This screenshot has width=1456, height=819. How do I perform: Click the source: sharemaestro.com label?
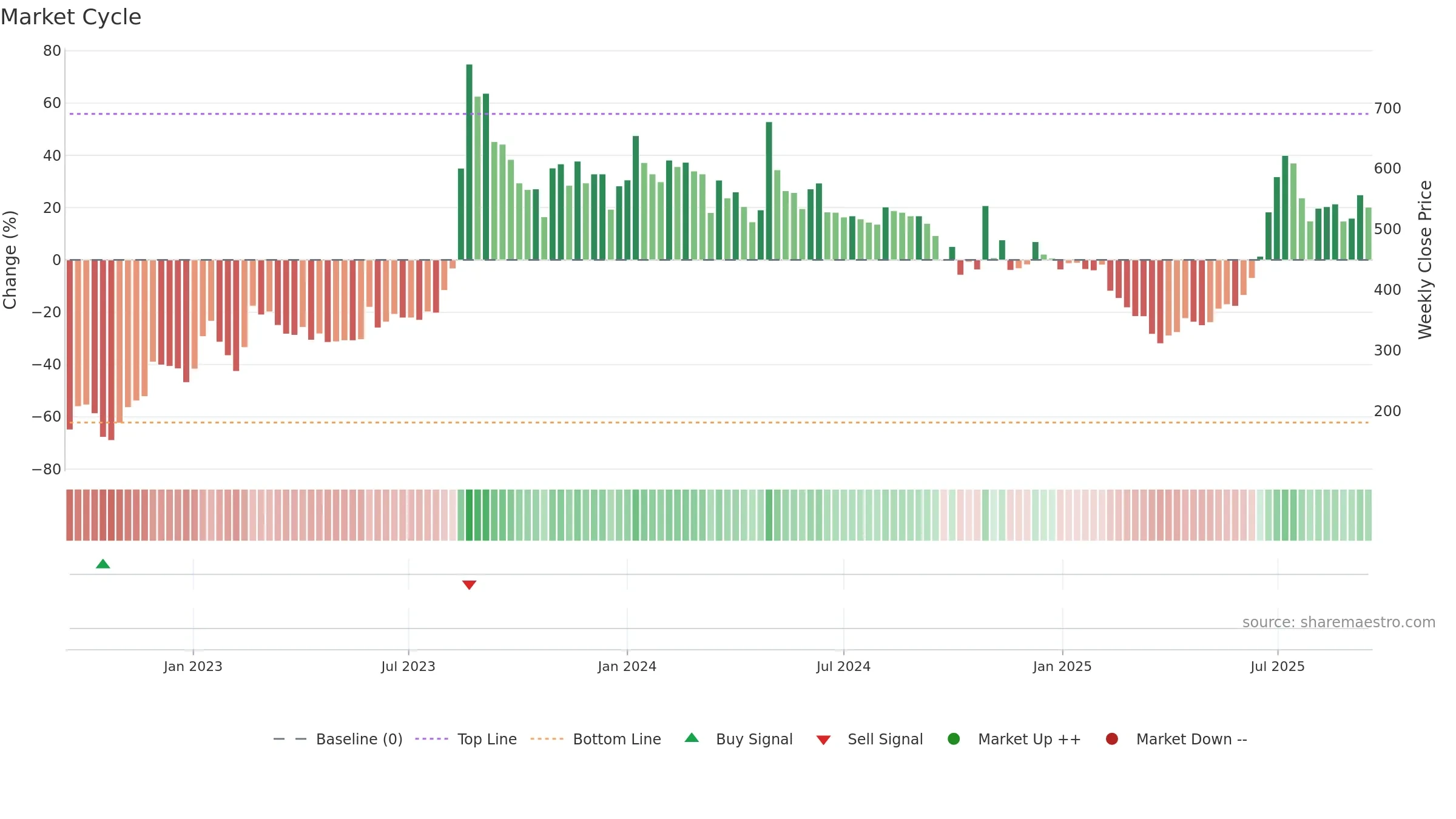(1338, 622)
